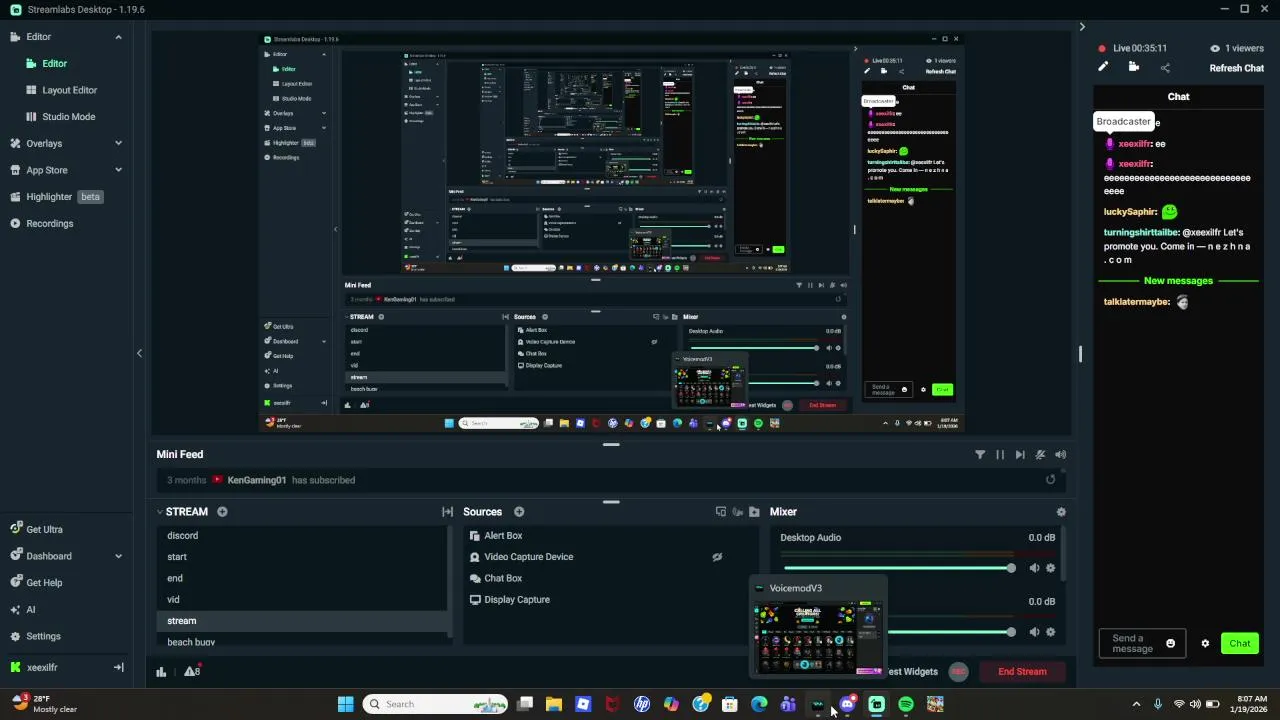Click Refresh Chat

[1237, 68]
